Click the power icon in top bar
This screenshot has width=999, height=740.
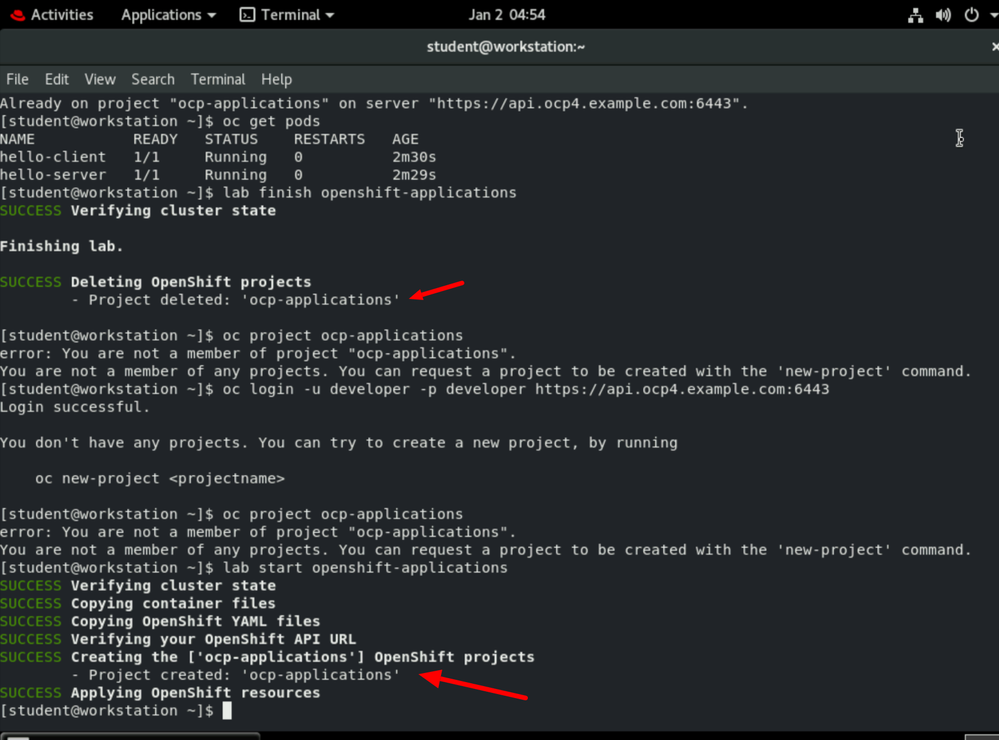(x=970, y=15)
